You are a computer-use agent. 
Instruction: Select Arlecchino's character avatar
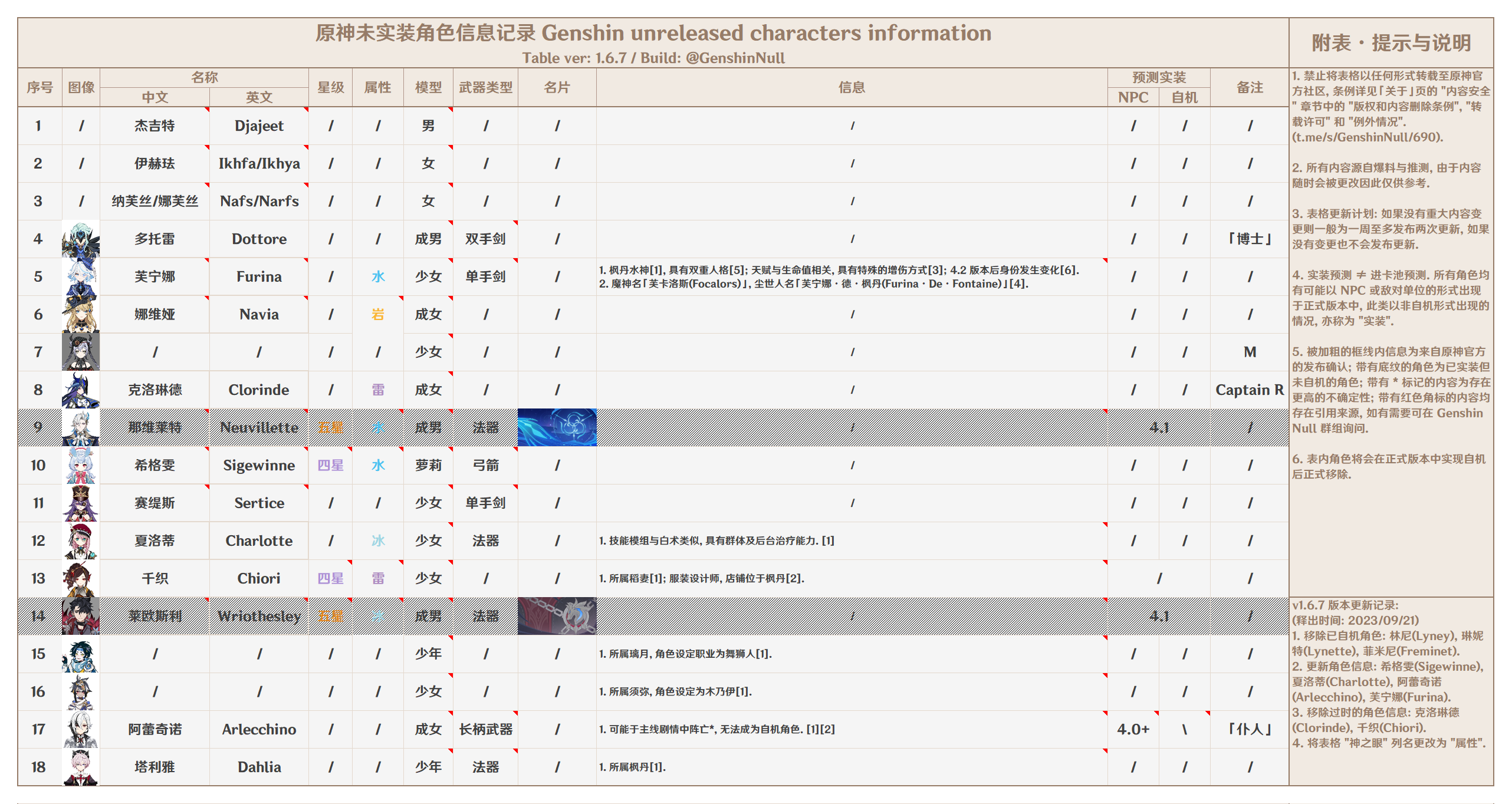point(81,729)
